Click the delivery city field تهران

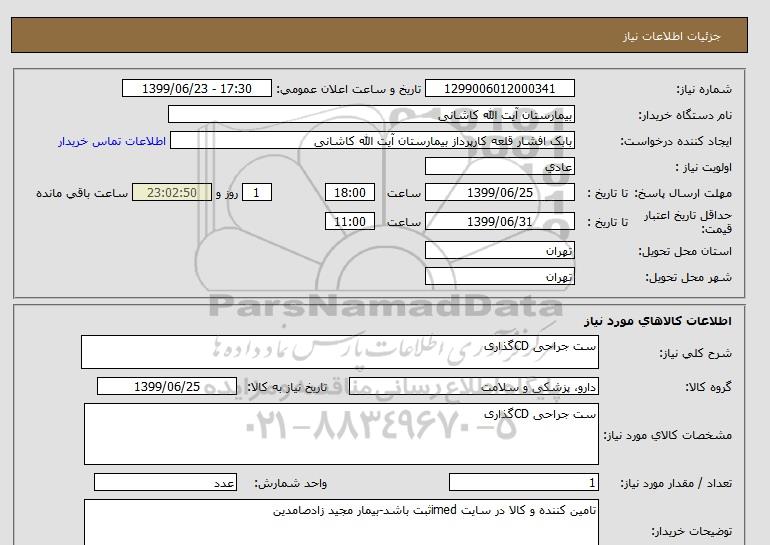499,276
